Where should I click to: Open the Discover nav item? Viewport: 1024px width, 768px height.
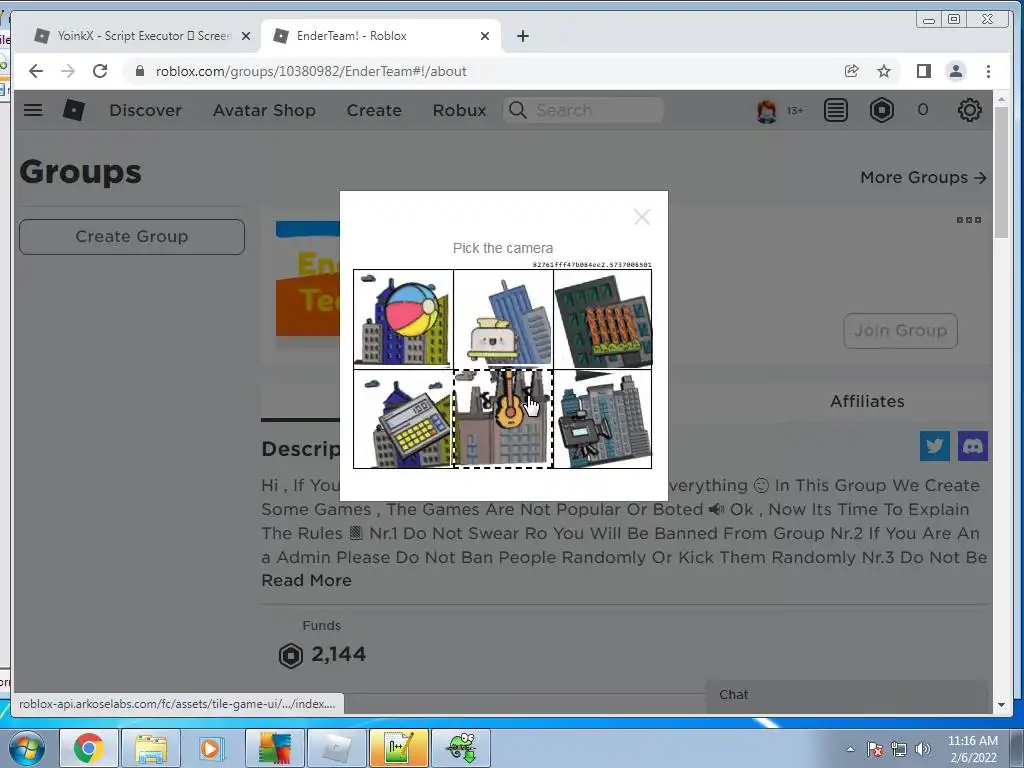(x=146, y=110)
